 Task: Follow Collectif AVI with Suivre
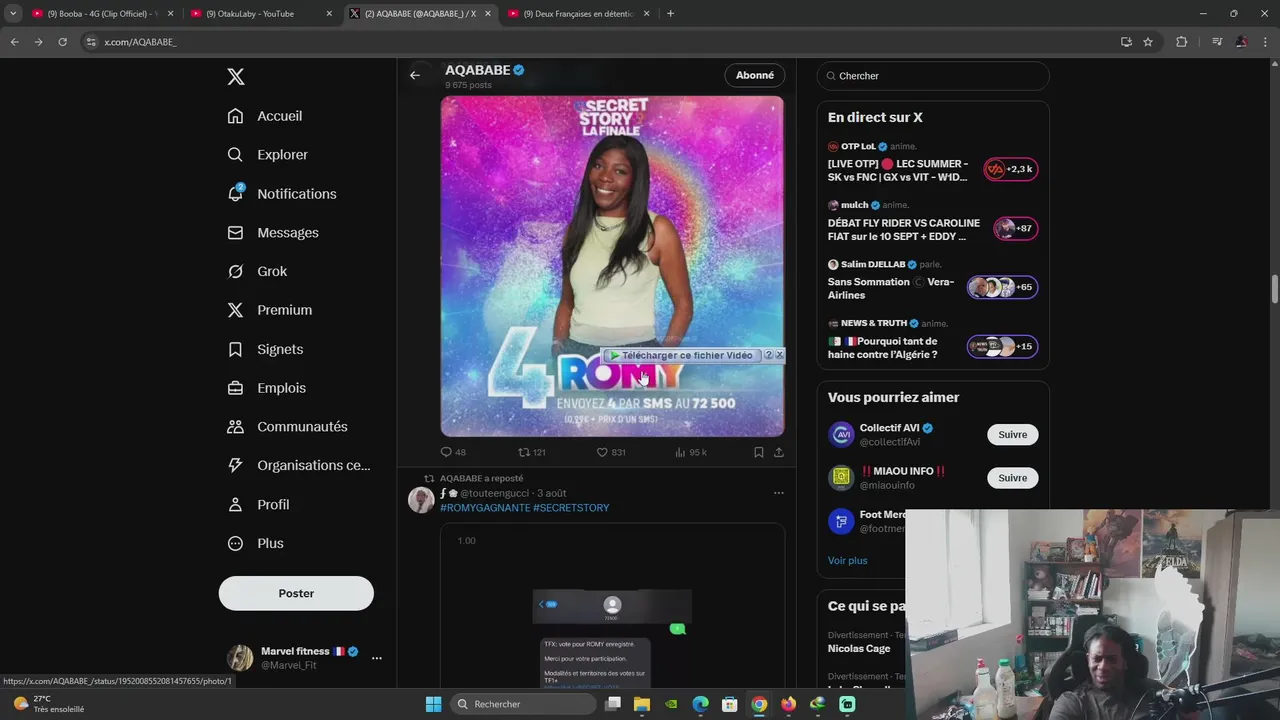click(1013, 434)
